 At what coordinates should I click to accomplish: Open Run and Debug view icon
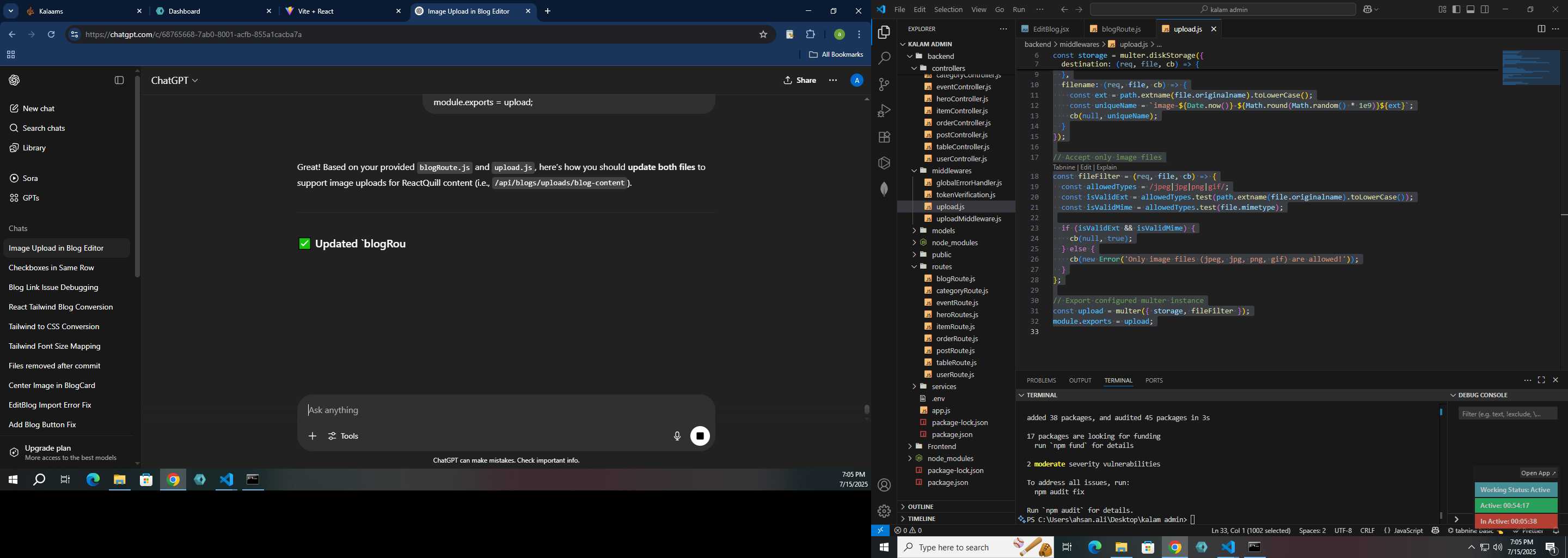coord(884,110)
